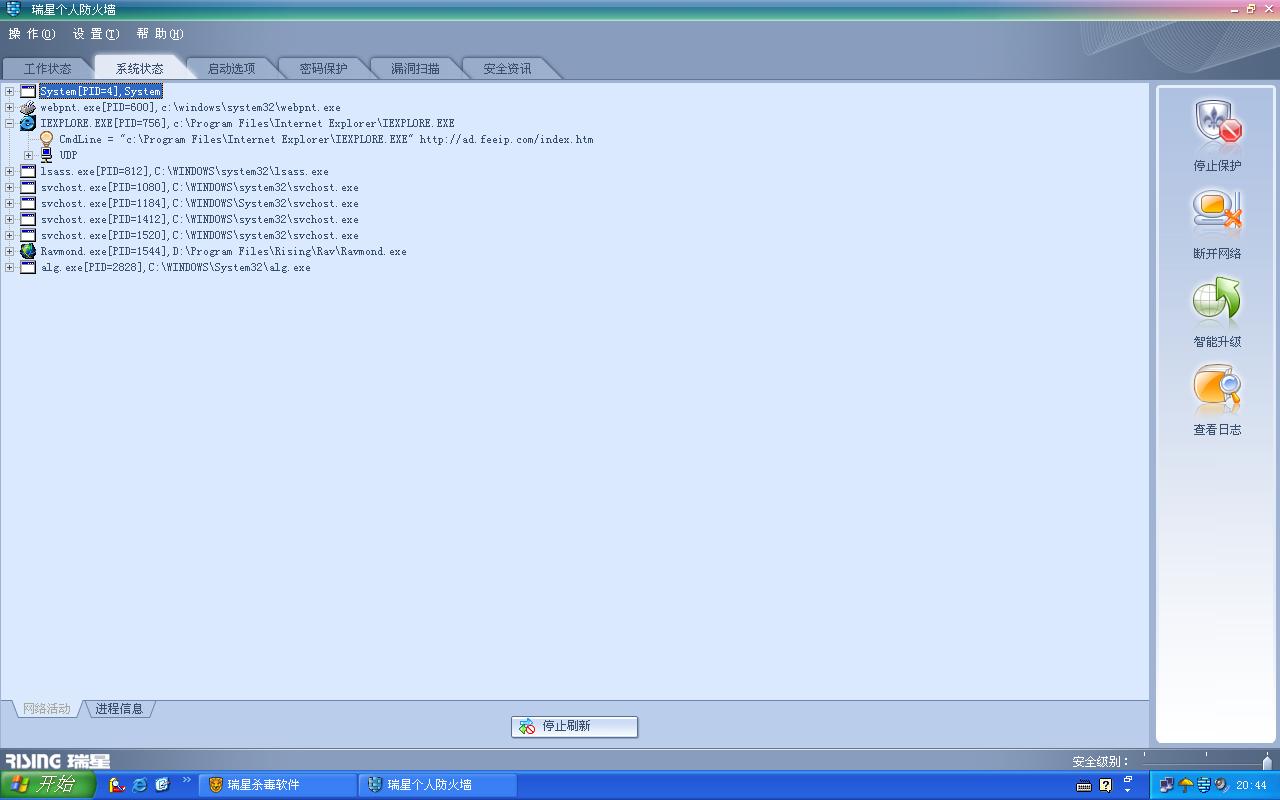
Task: Click the System[PID=4] process icon
Action: 28,91
